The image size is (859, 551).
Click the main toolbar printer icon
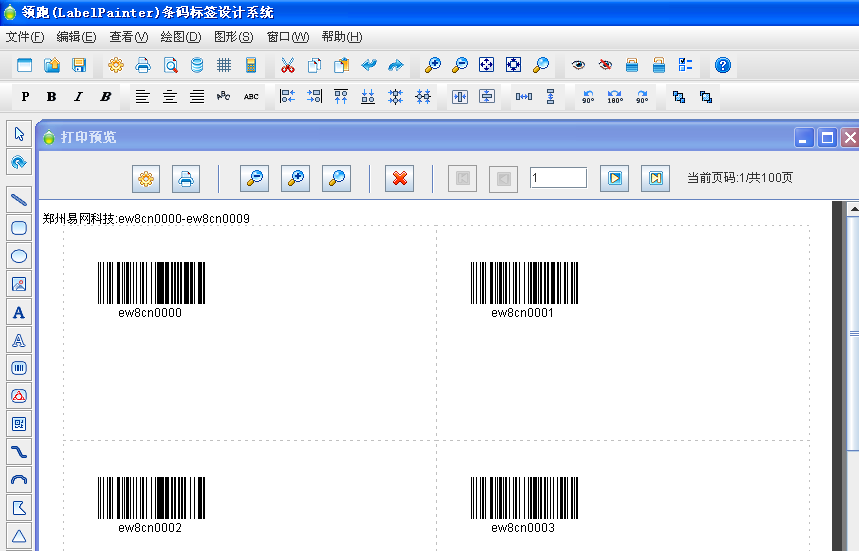coord(143,65)
